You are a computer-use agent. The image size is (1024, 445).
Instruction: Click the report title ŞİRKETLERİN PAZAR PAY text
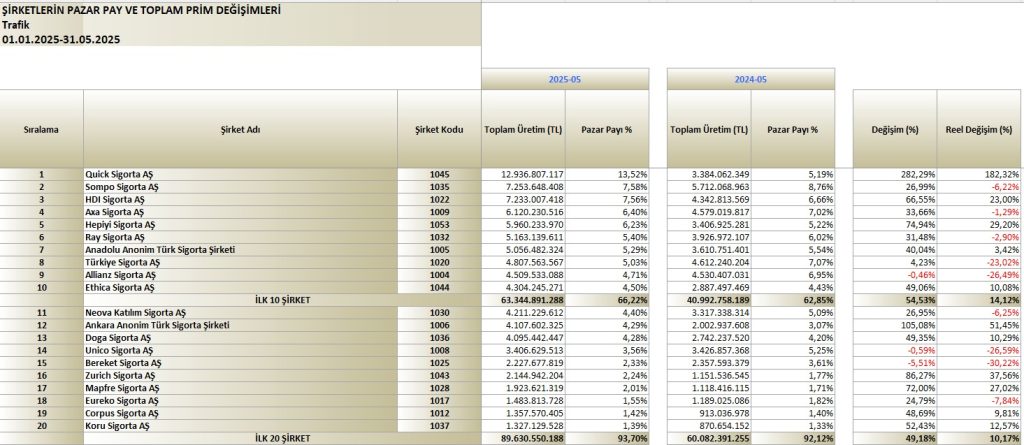pyautogui.click(x=142, y=11)
